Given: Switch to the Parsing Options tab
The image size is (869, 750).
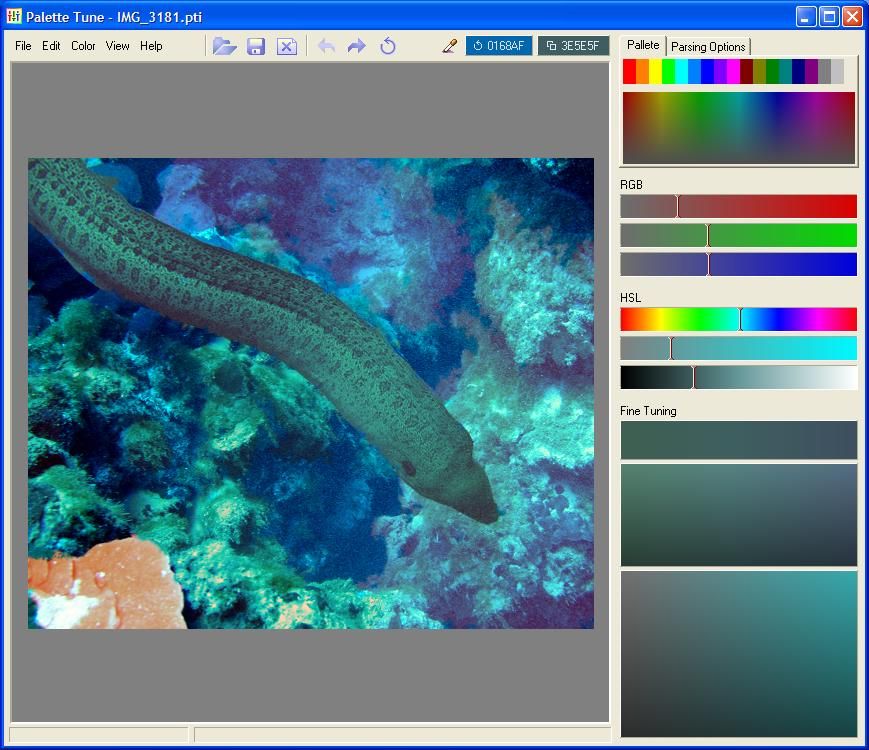Looking at the screenshot, I should (x=710, y=45).
